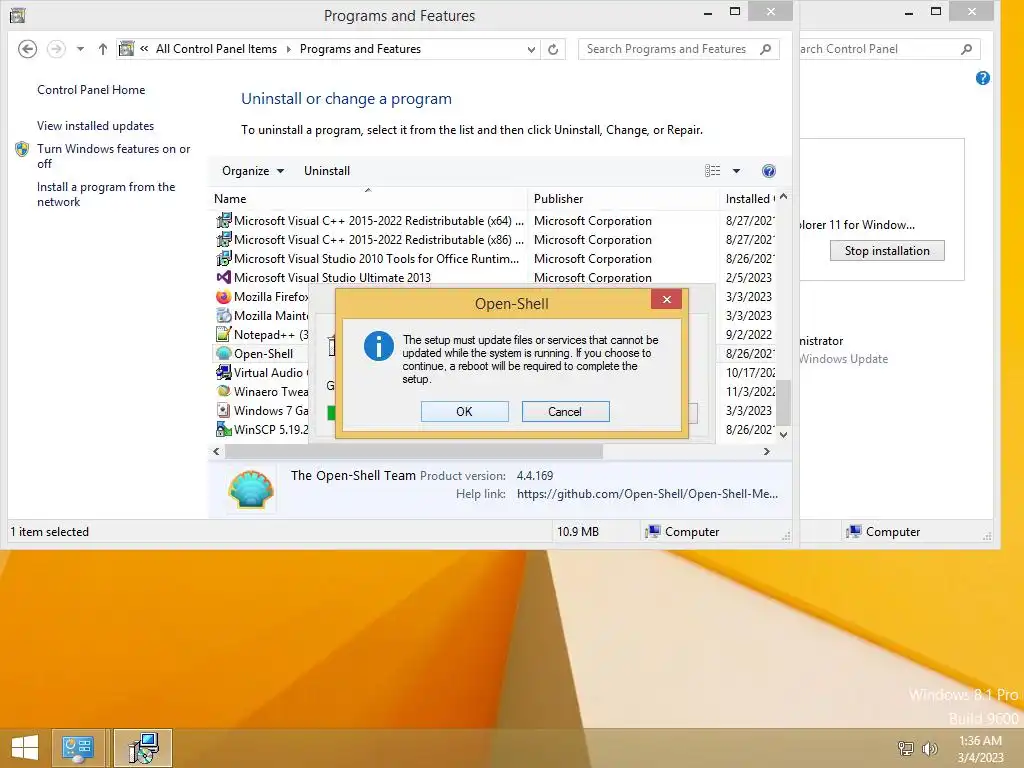Open View installed updates
The image size is (1024, 768).
click(x=95, y=125)
